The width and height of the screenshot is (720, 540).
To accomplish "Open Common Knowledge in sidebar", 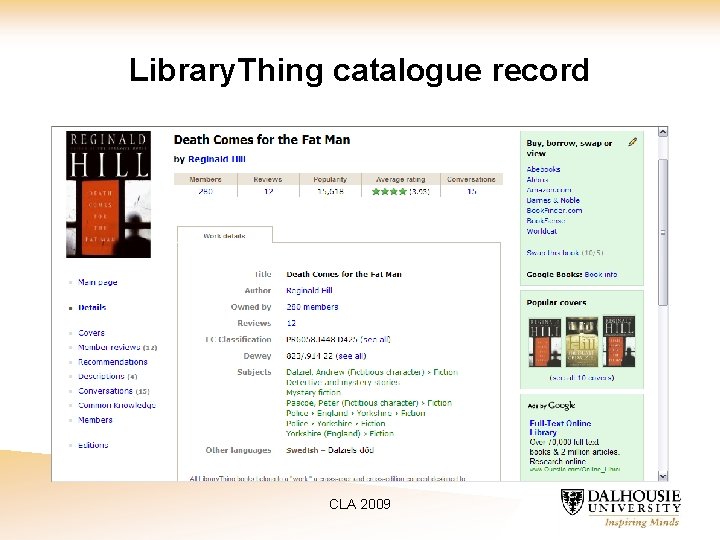I will (117, 405).
